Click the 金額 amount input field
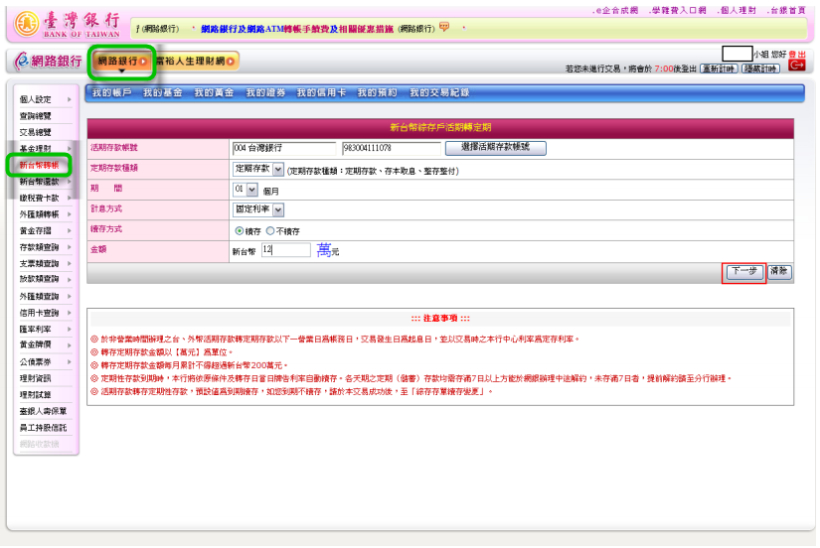 click(286, 250)
